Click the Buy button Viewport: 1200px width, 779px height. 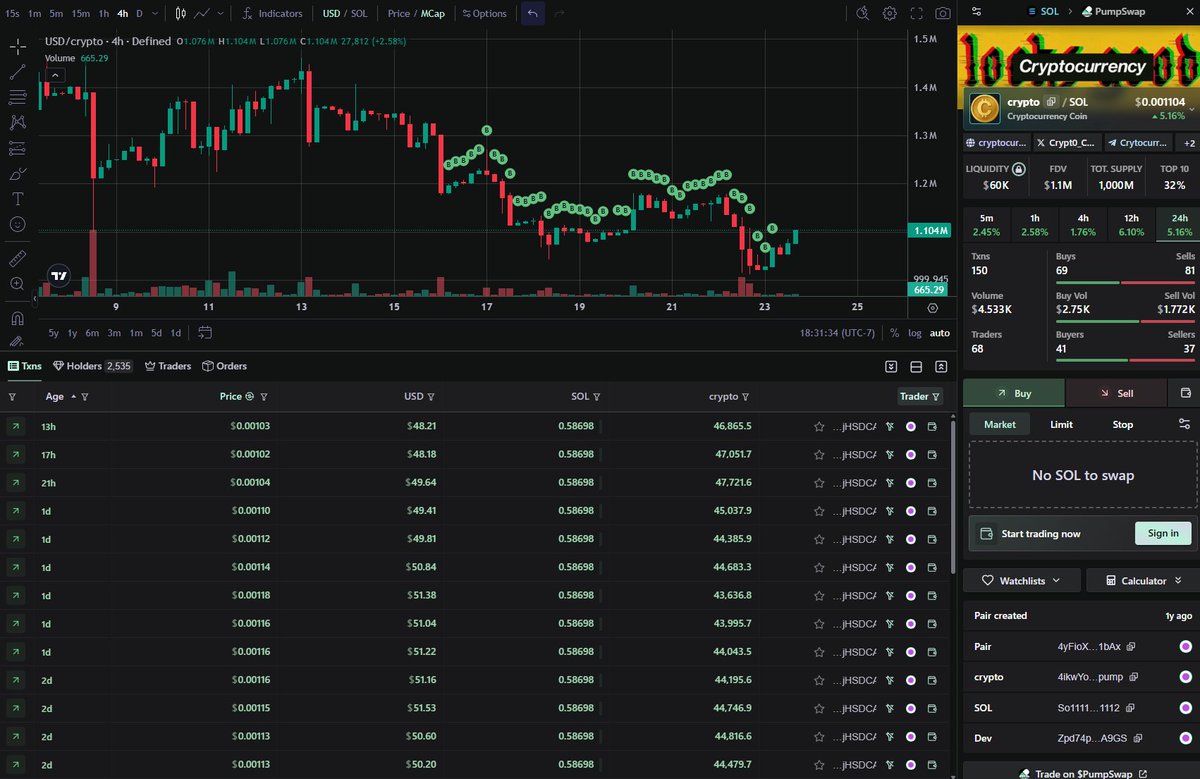pyautogui.click(x=1014, y=393)
